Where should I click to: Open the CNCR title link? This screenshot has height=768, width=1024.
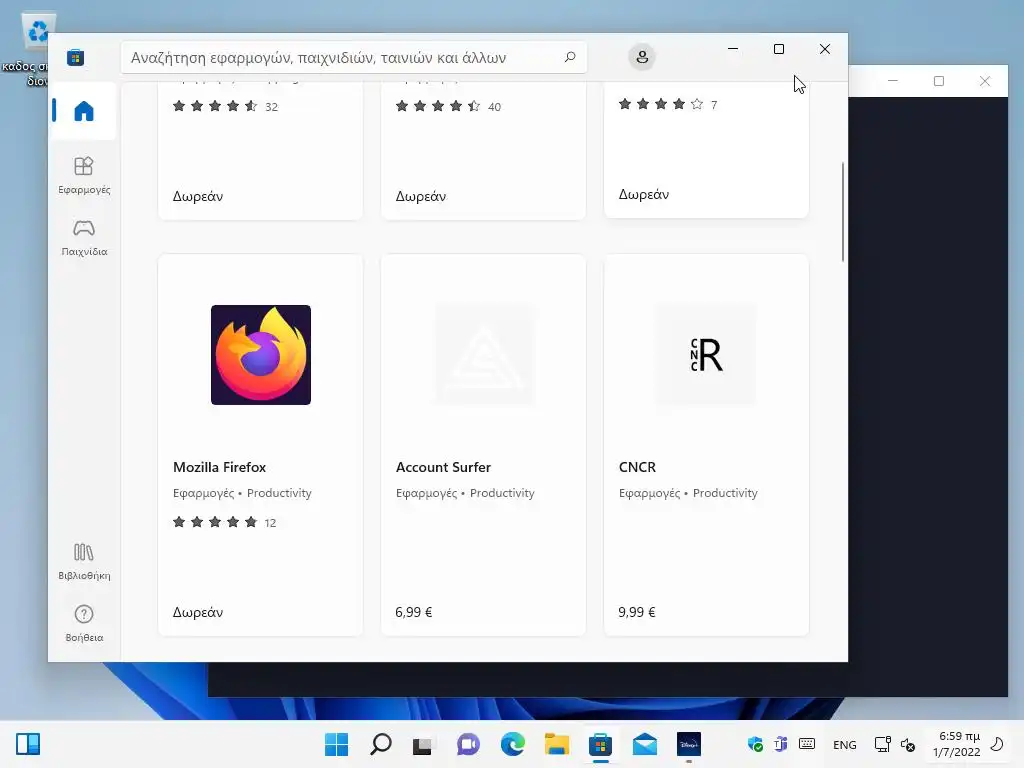[637, 467]
